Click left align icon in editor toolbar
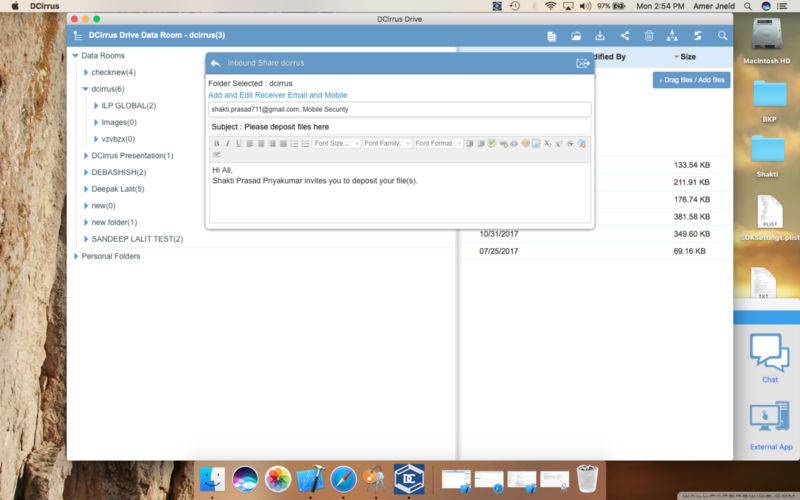The width and height of the screenshot is (800, 500). click(x=250, y=143)
